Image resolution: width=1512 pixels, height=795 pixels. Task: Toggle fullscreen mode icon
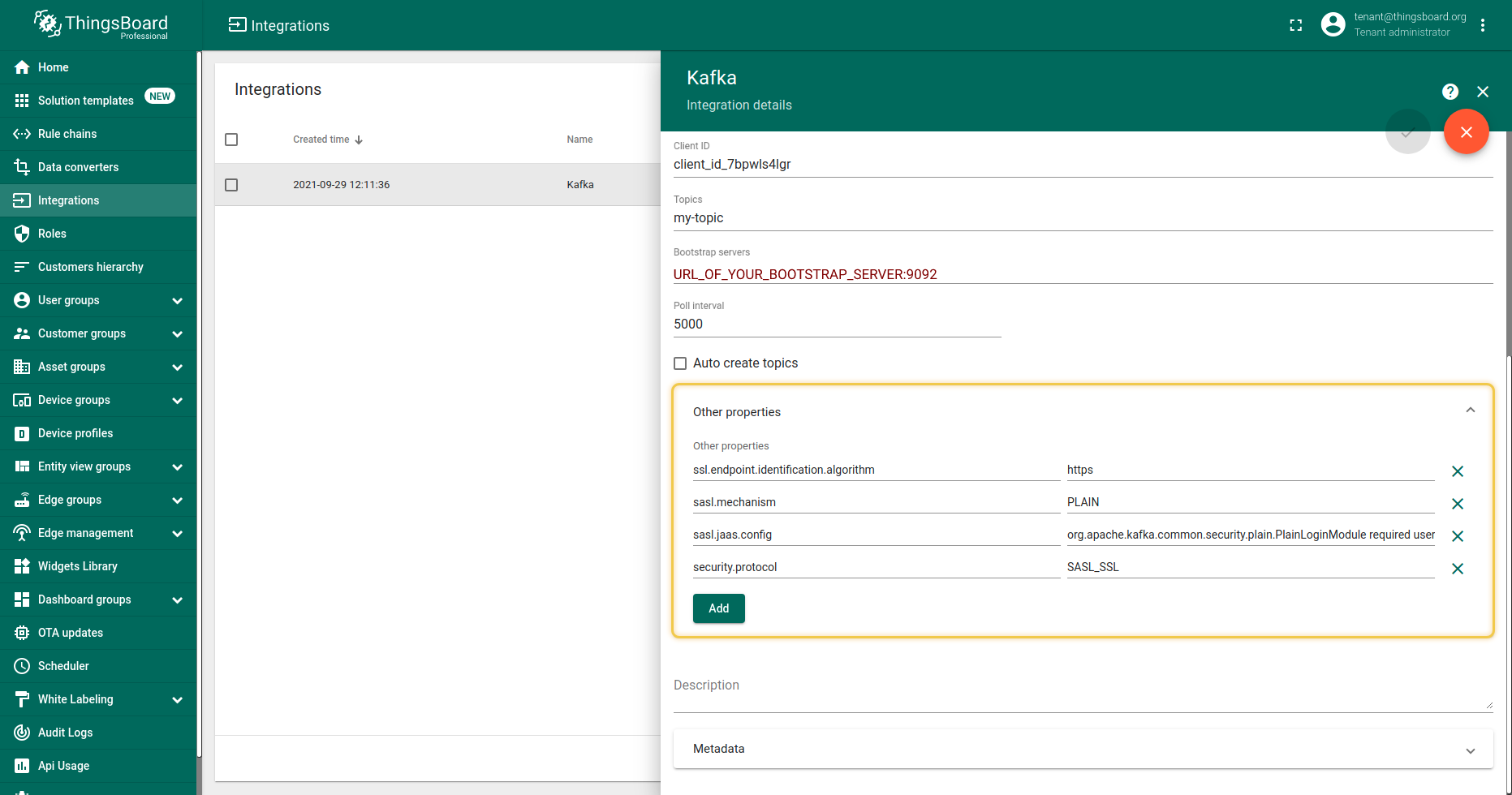pyautogui.click(x=1296, y=25)
